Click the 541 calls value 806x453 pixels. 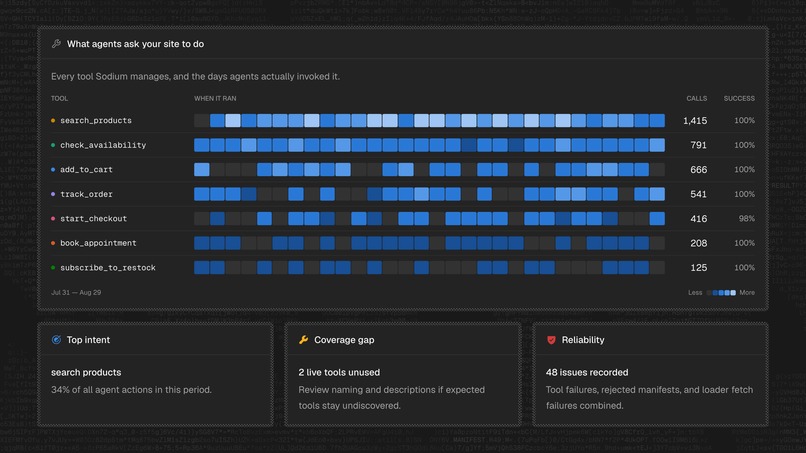[699, 194]
